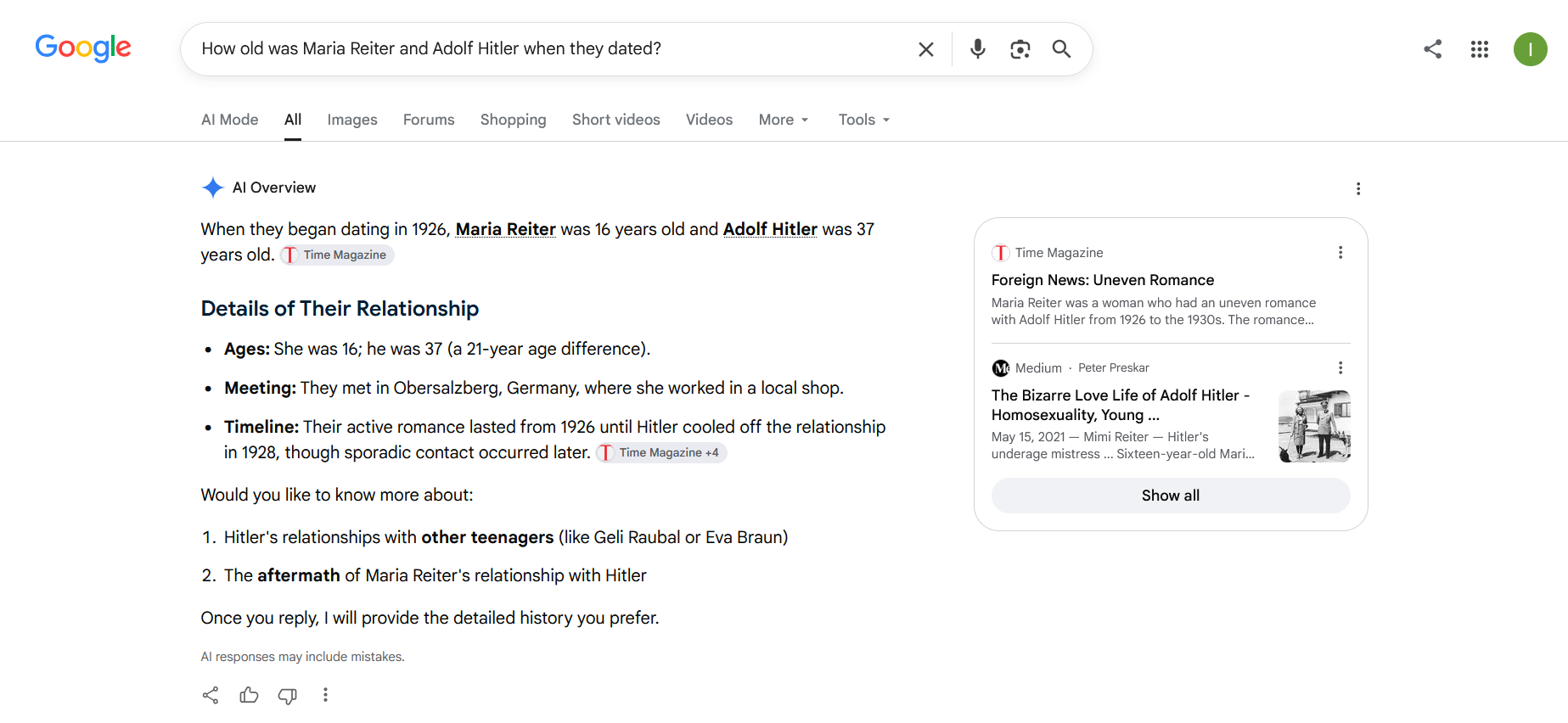Open the Shopping tab
1568x723 pixels.
tap(514, 120)
